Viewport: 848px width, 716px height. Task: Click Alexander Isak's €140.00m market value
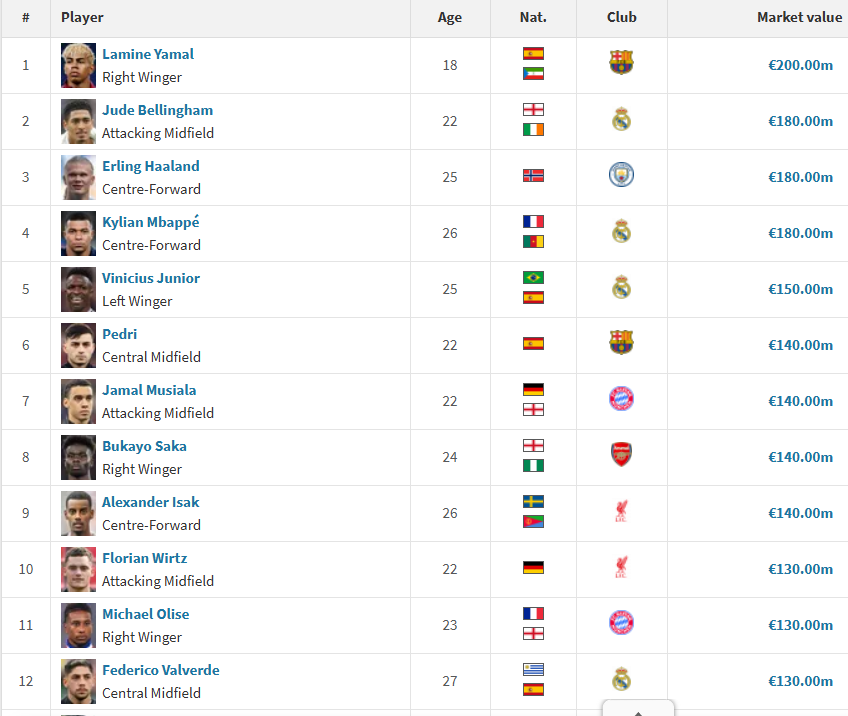point(800,513)
